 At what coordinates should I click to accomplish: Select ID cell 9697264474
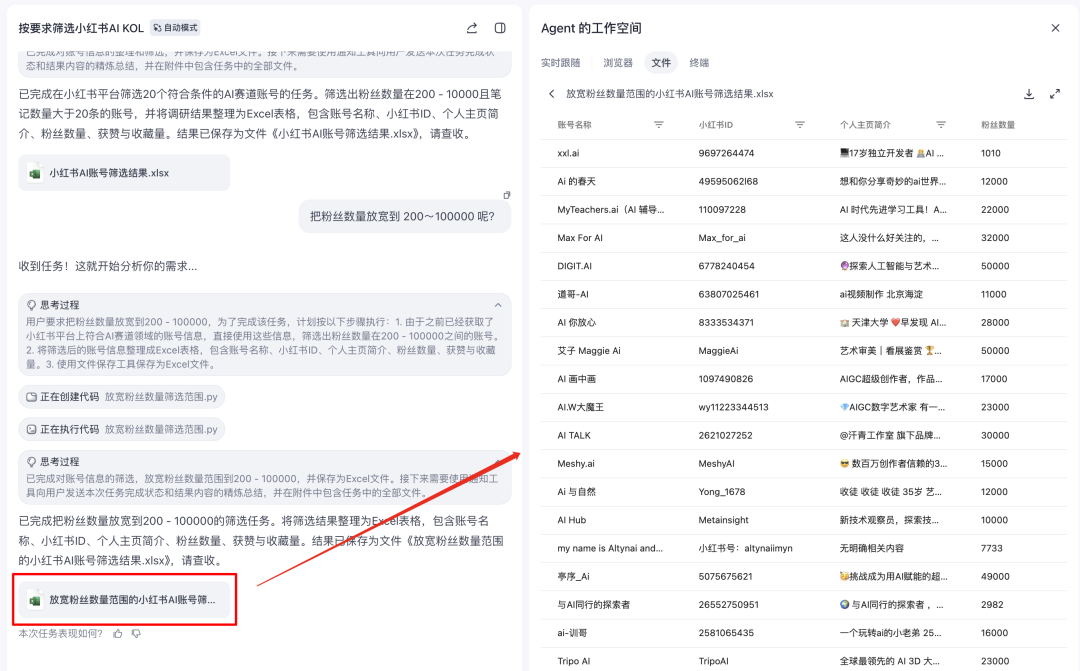click(x=726, y=153)
